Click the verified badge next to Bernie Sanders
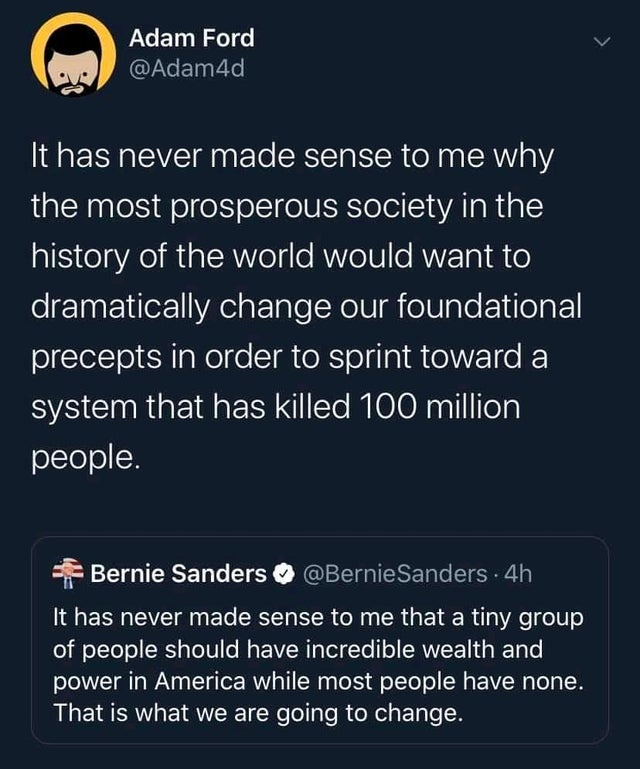640x769 pixels. (283, 573)
